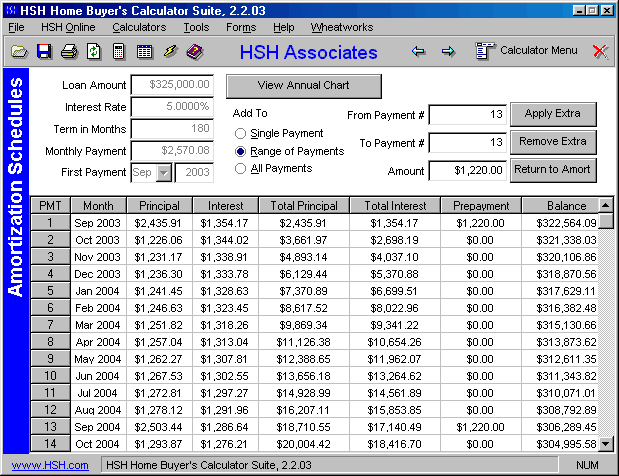Click the Total Interest column header
Screen dimensions: 619x476
point(395,206)
